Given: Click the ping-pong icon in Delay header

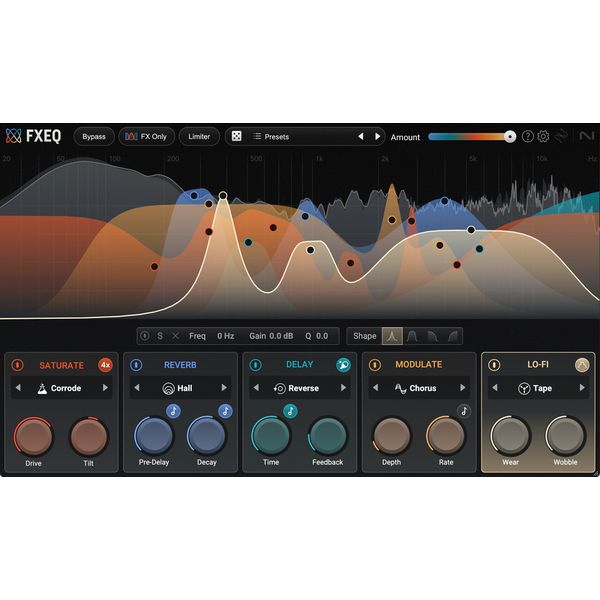Looking at the screenshot, I should [343, 365].
